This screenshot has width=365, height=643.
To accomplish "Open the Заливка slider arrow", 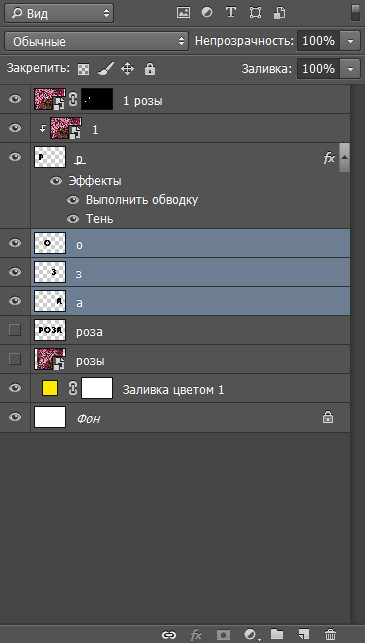I will [x=350, y=68].
